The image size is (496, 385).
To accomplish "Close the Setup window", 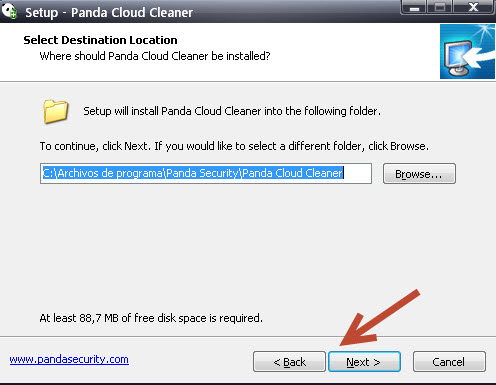I will pos(473,7).
